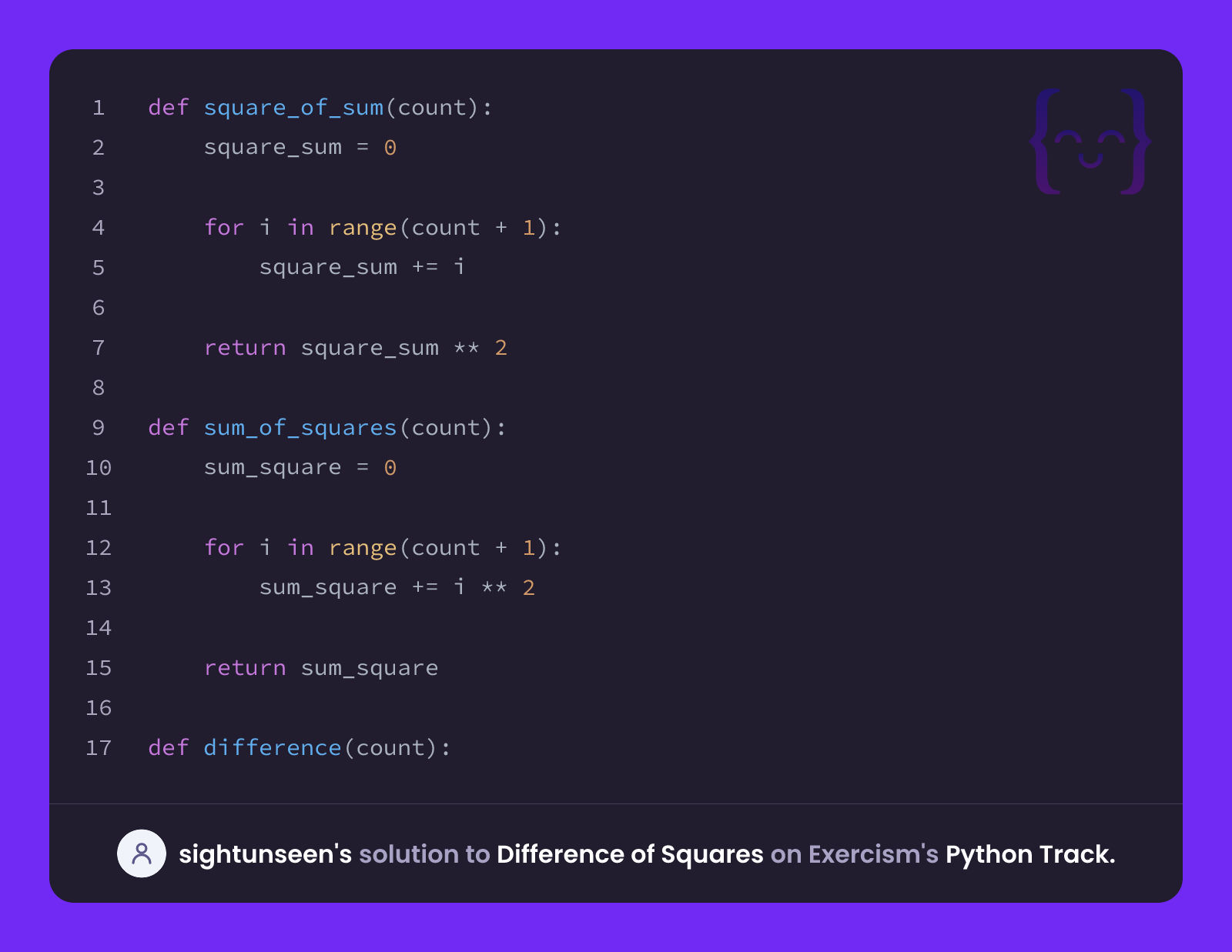The width and height of the screenshot is (1232, 952).
Task: Click line number 8 in the gutter
Action: coord(99,388)
